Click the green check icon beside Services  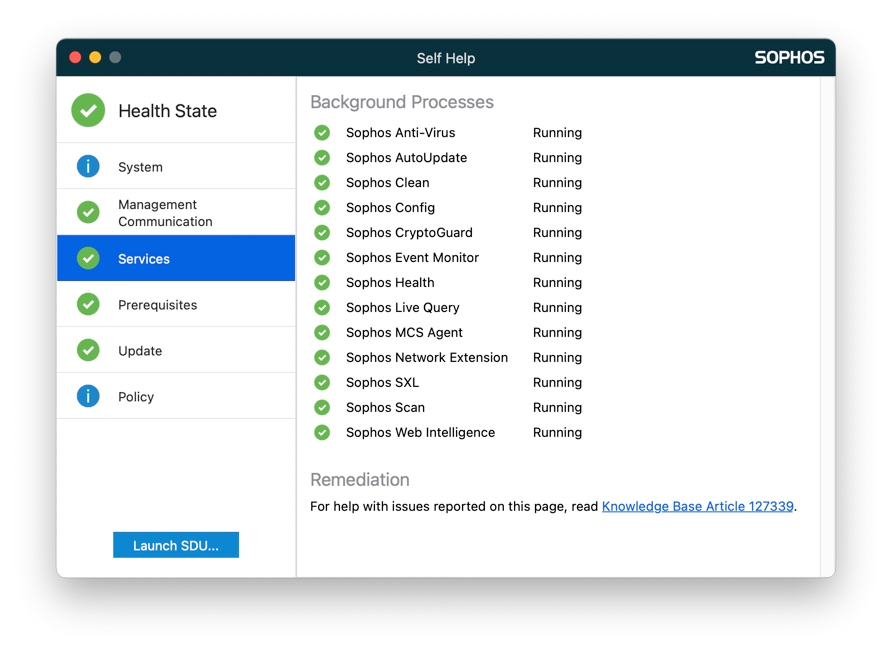click(88, 258)
